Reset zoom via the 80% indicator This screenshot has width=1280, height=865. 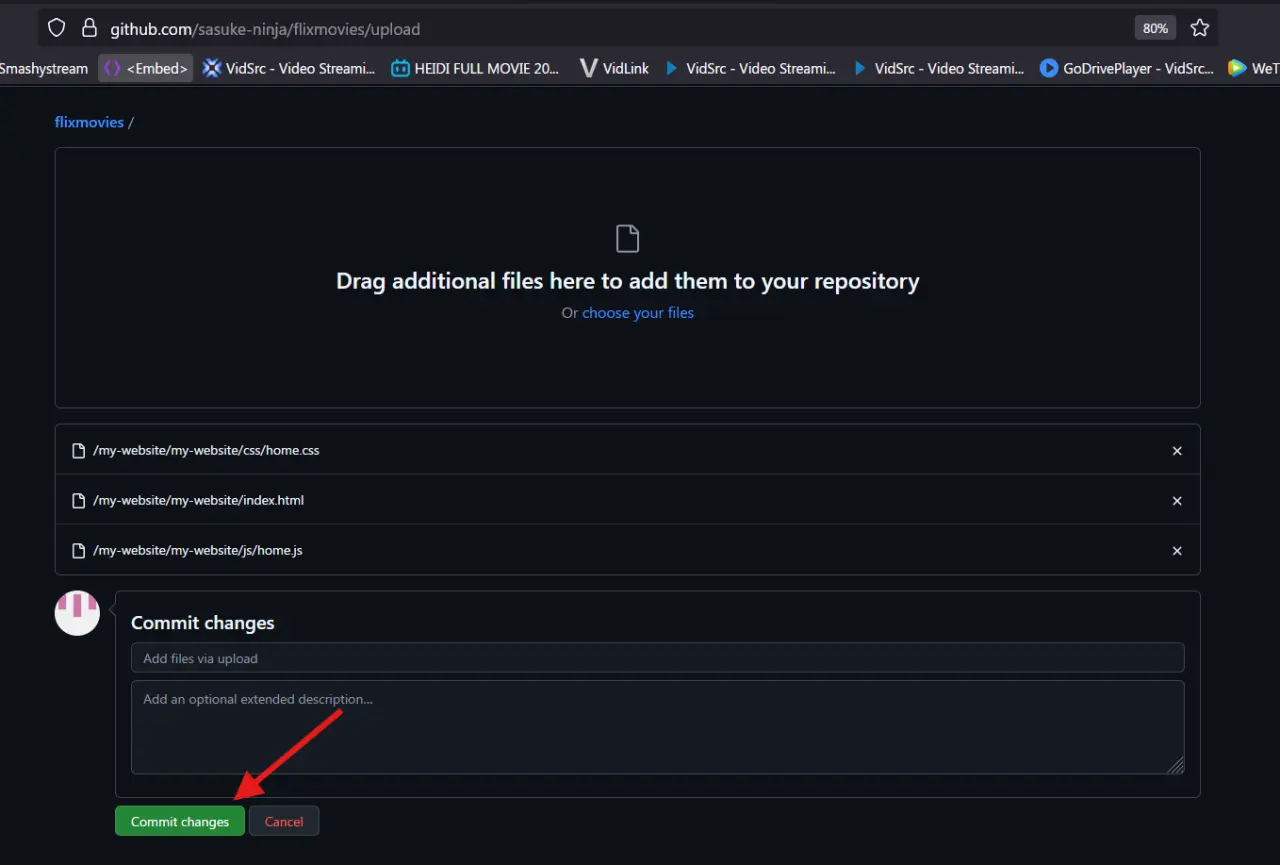point(1155,28)
